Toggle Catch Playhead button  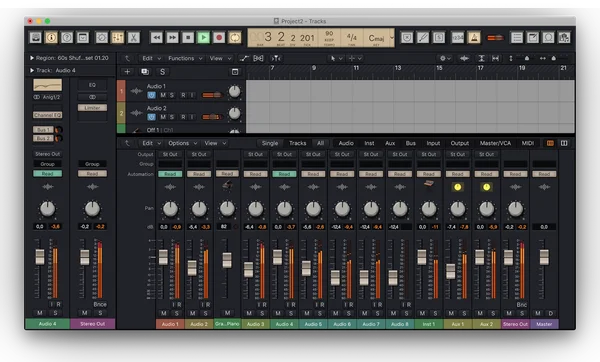click(x=276, y=58)
